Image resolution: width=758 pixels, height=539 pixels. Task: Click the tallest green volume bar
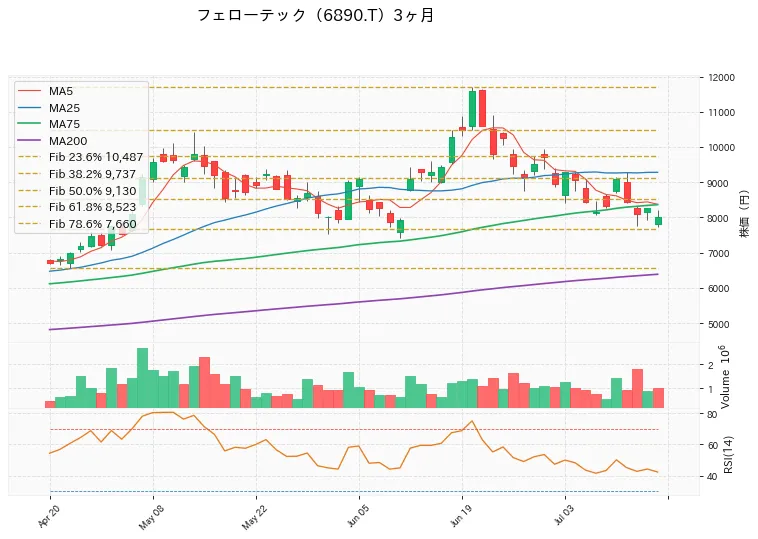pos(142,378)
